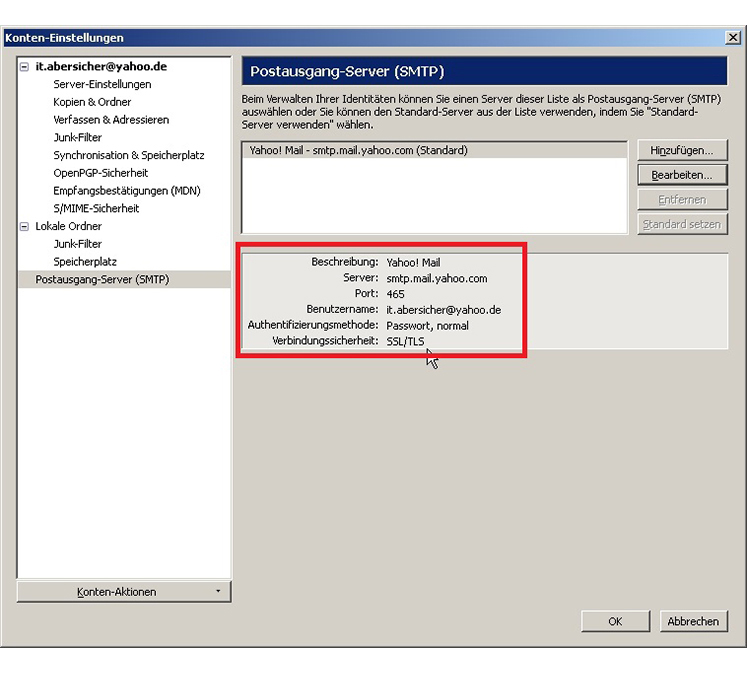Select the account's Junk-Filter entry
The image size is (747, 673).
77,138
